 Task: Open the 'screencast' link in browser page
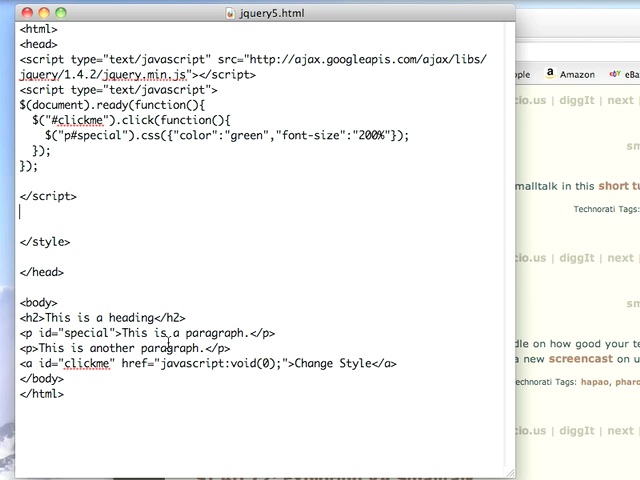pos(581,359)
